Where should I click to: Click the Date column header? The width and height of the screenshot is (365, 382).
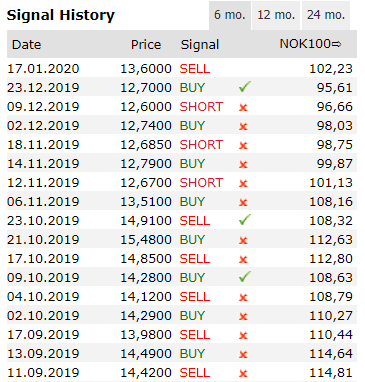pos(26,45)
